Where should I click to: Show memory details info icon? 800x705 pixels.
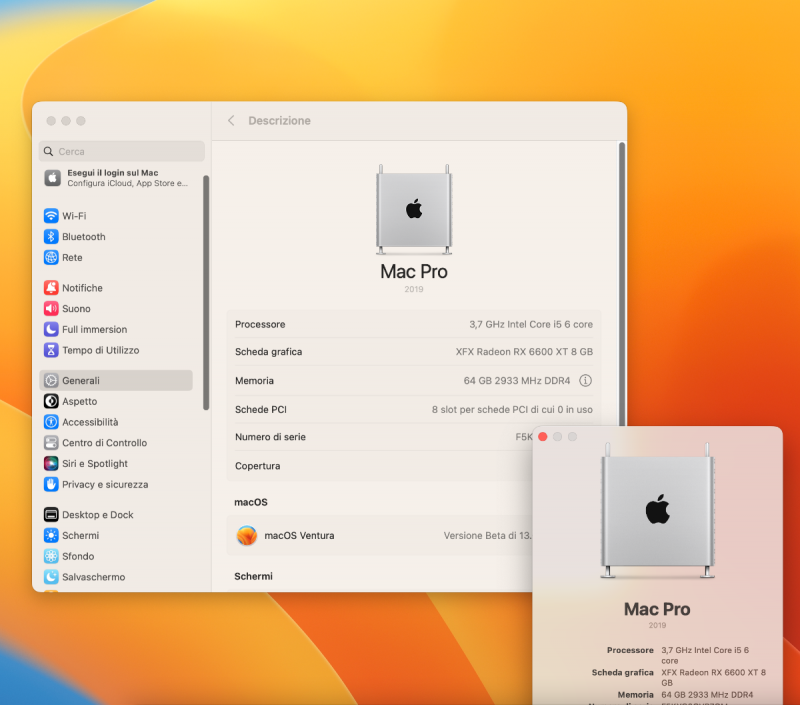click(585, 381)
